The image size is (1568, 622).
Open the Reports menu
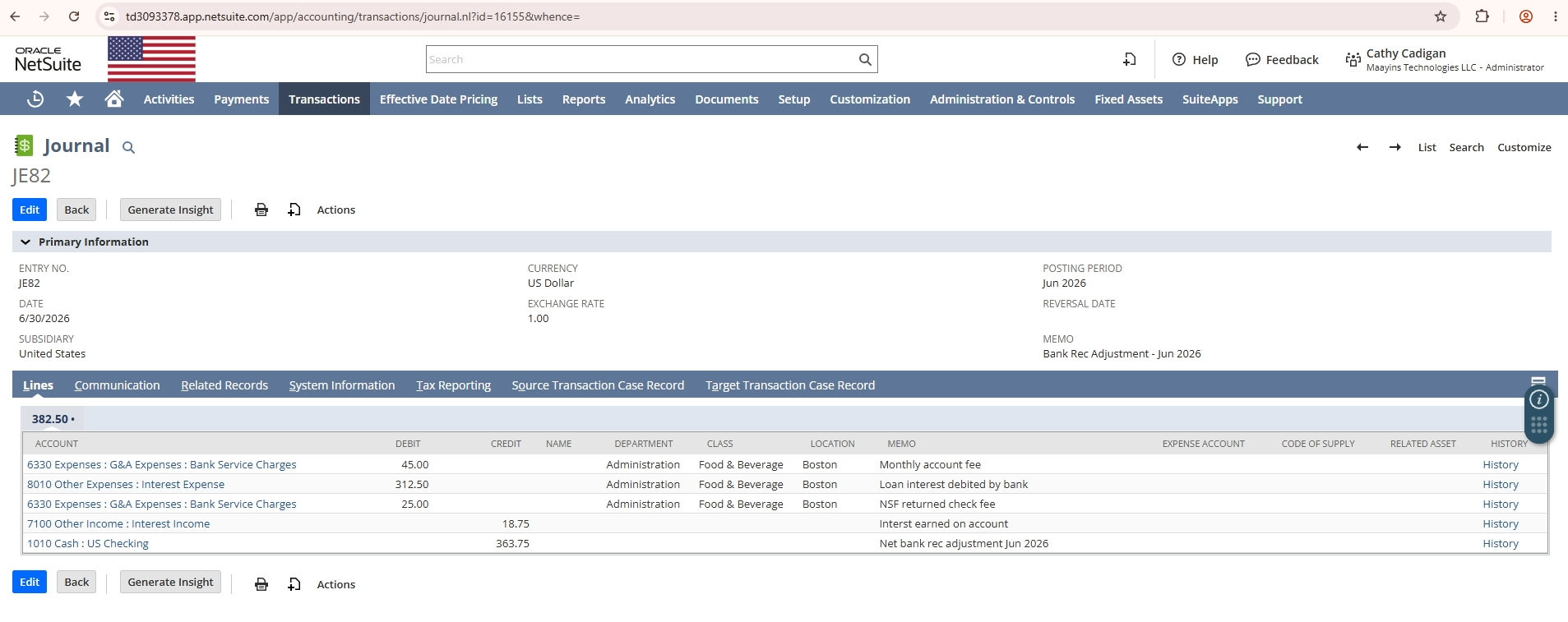584,99
